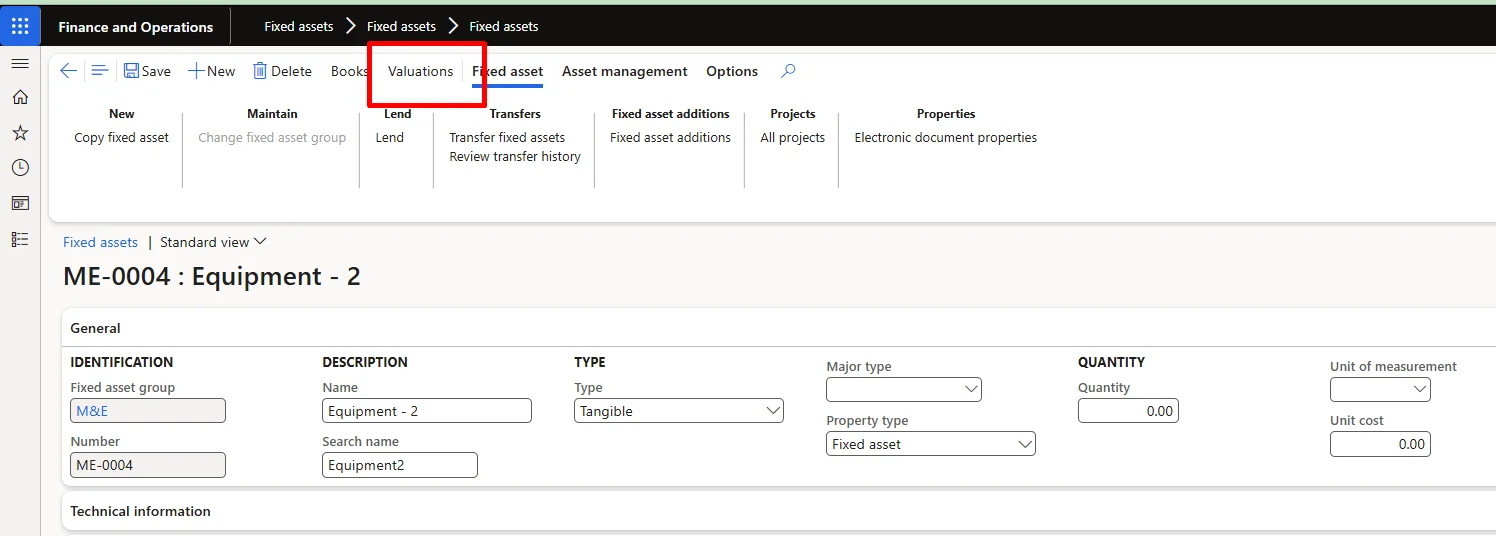
Task: Click Copy fixed asset
Action: tap(122, 138)
